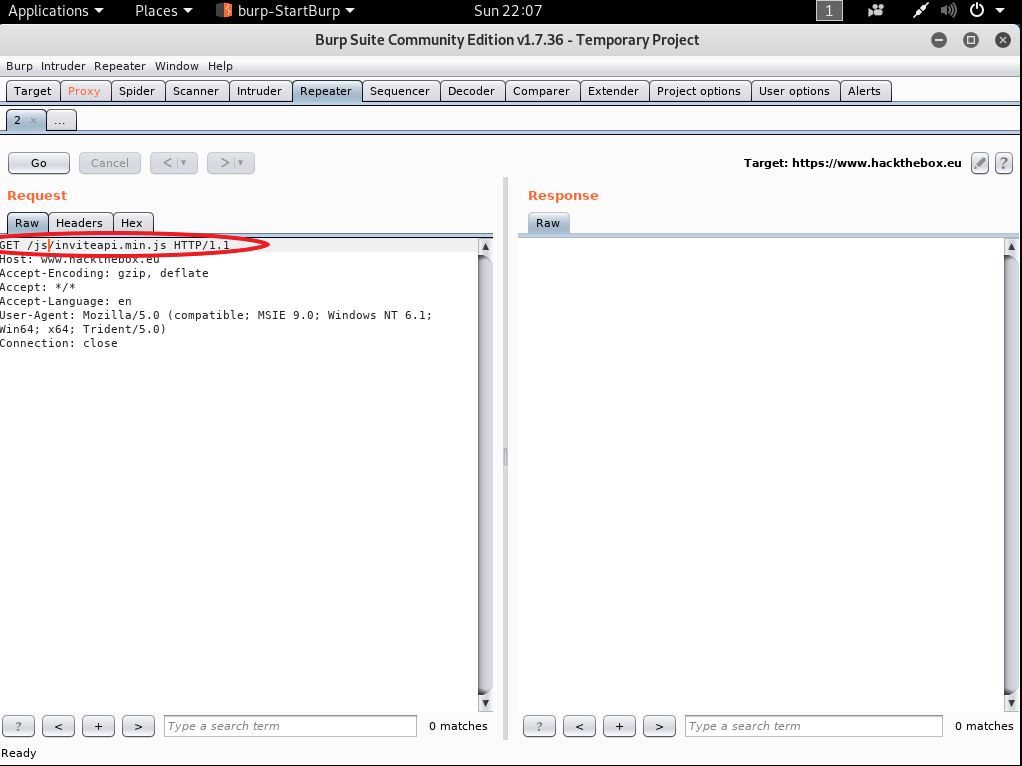
Task: Click the response search term field
Action: [x=813, y=726]
